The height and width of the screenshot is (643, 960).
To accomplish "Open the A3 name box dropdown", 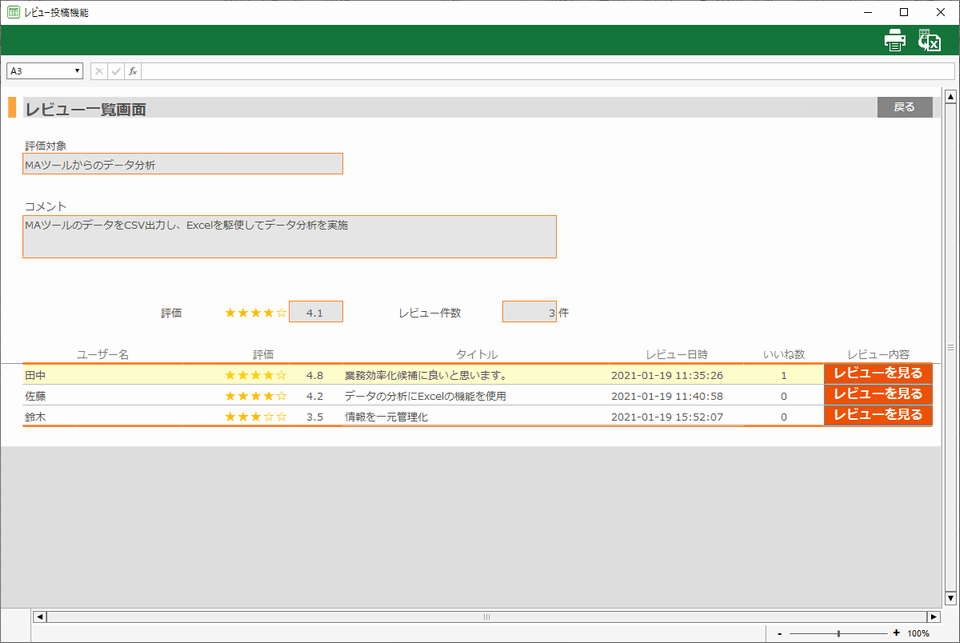I will pos(77,71).
